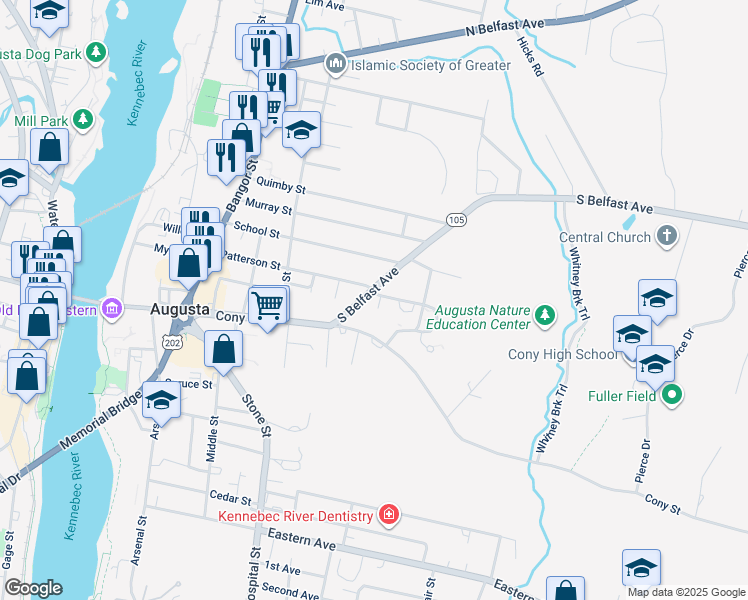748x600 pixels.
Task: Click the restaurant marker near Quimby St
Action: pyautogui.click(x=227, y=161)
